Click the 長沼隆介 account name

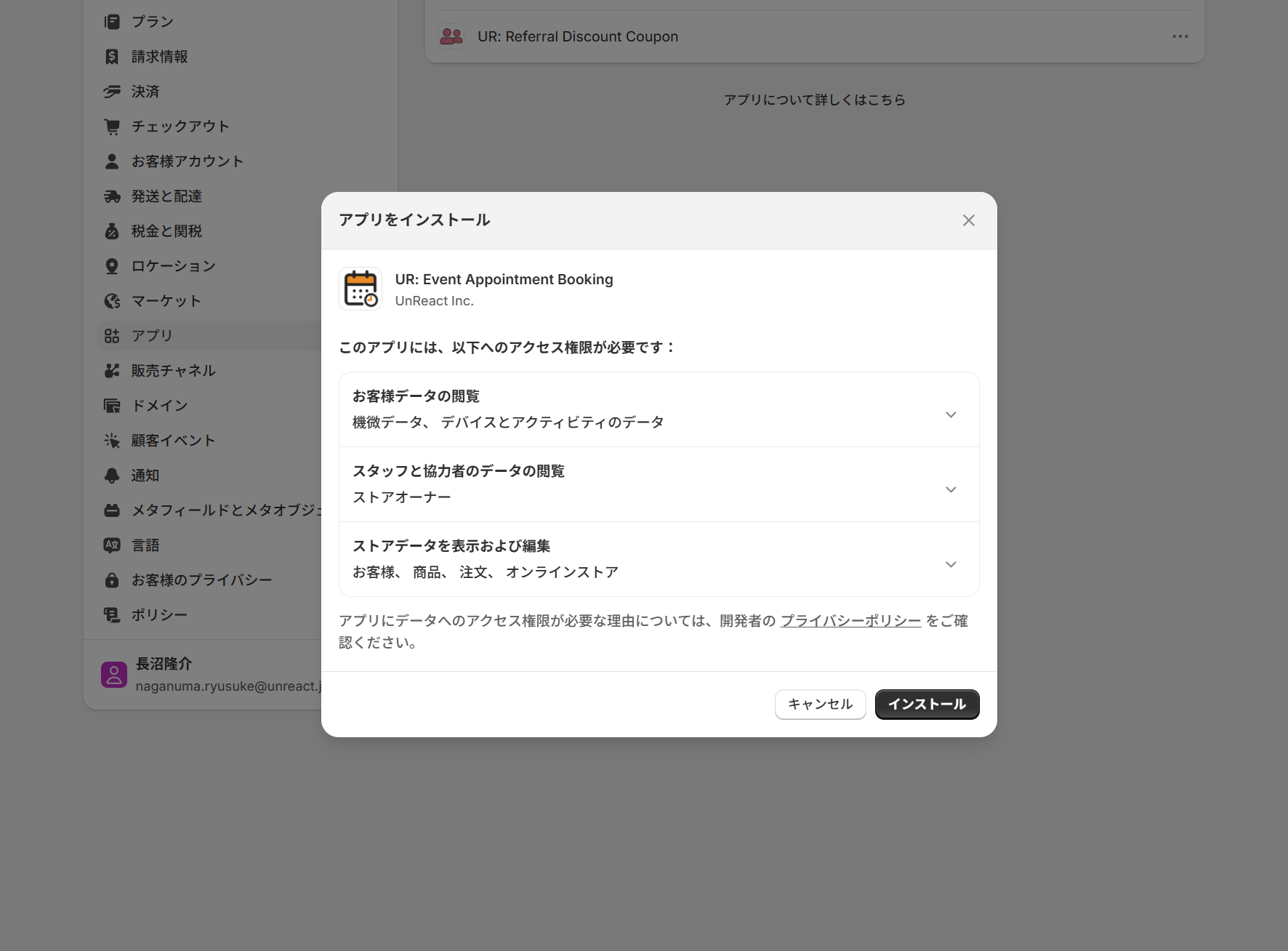pyautogui.click(x=164, y=664)
